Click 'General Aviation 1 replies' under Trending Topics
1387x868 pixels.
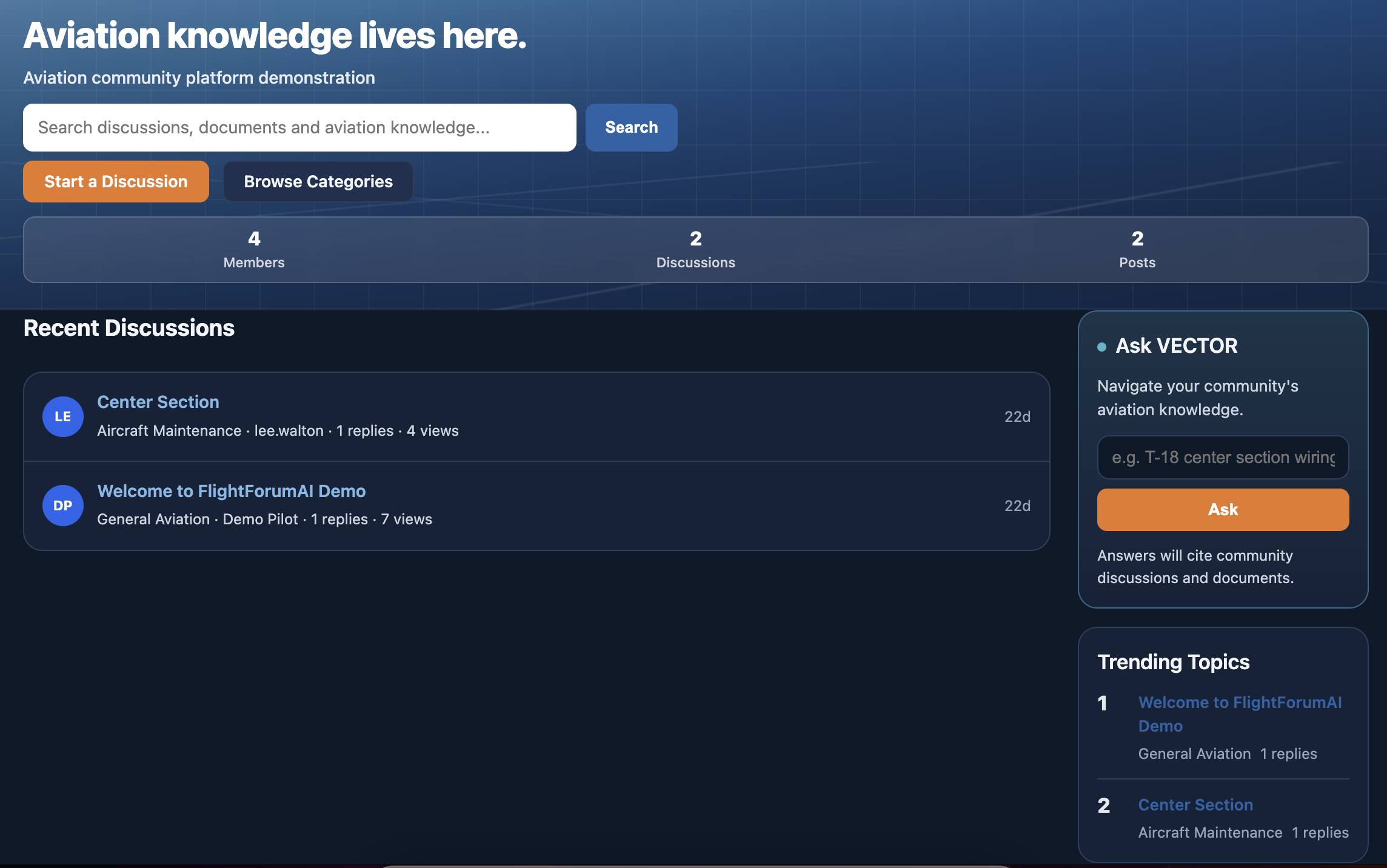(1228, 754)
